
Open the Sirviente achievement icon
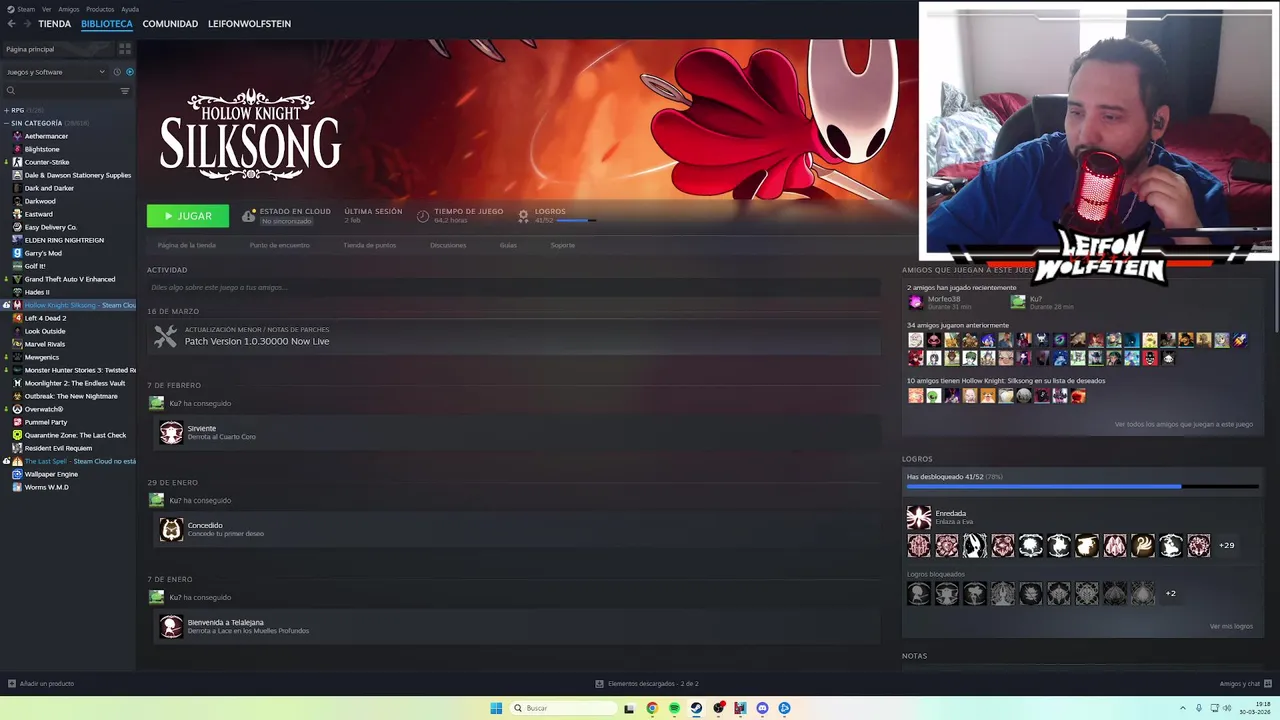point(171,432)
